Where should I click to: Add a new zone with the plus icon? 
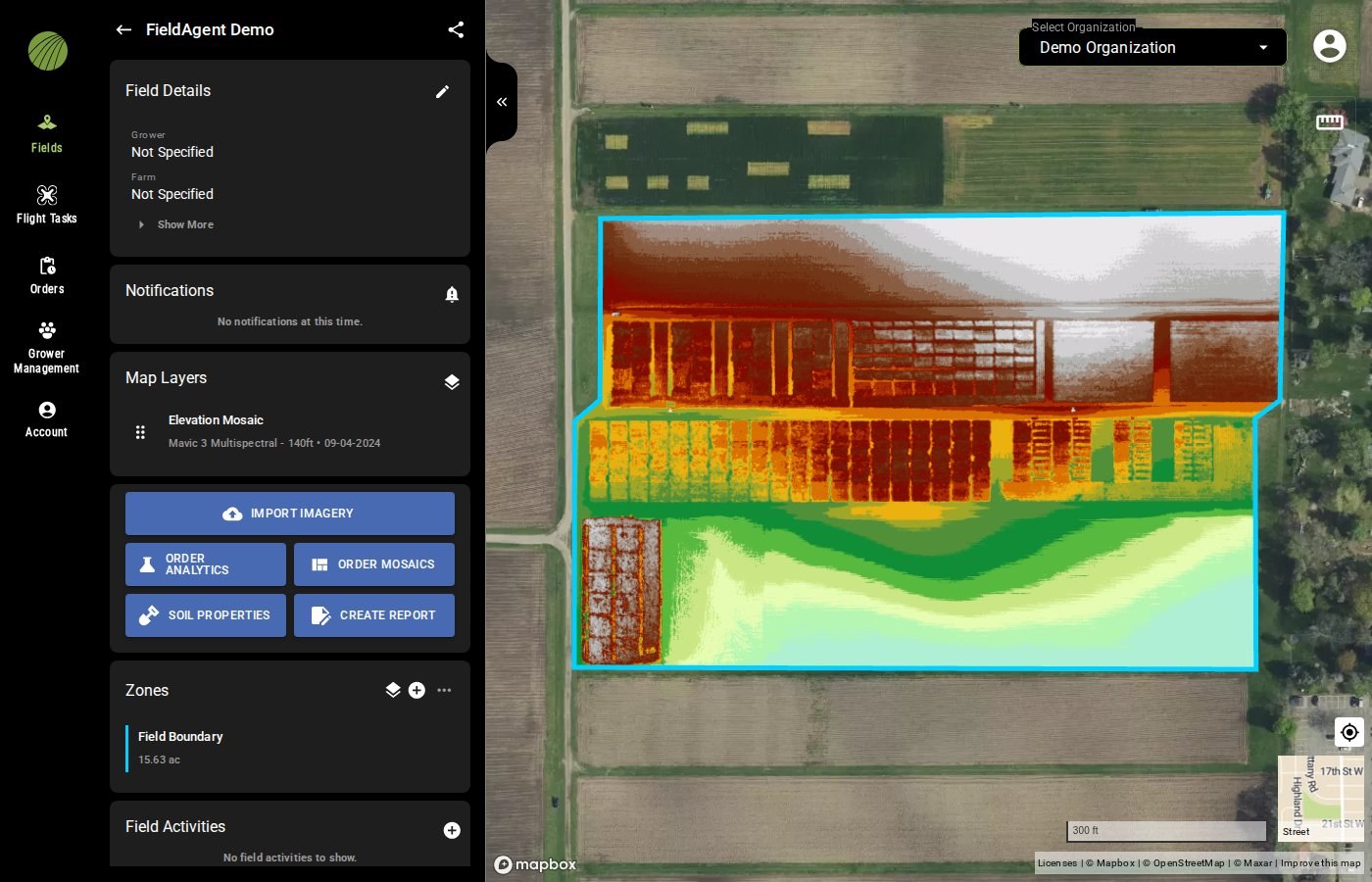416,690
